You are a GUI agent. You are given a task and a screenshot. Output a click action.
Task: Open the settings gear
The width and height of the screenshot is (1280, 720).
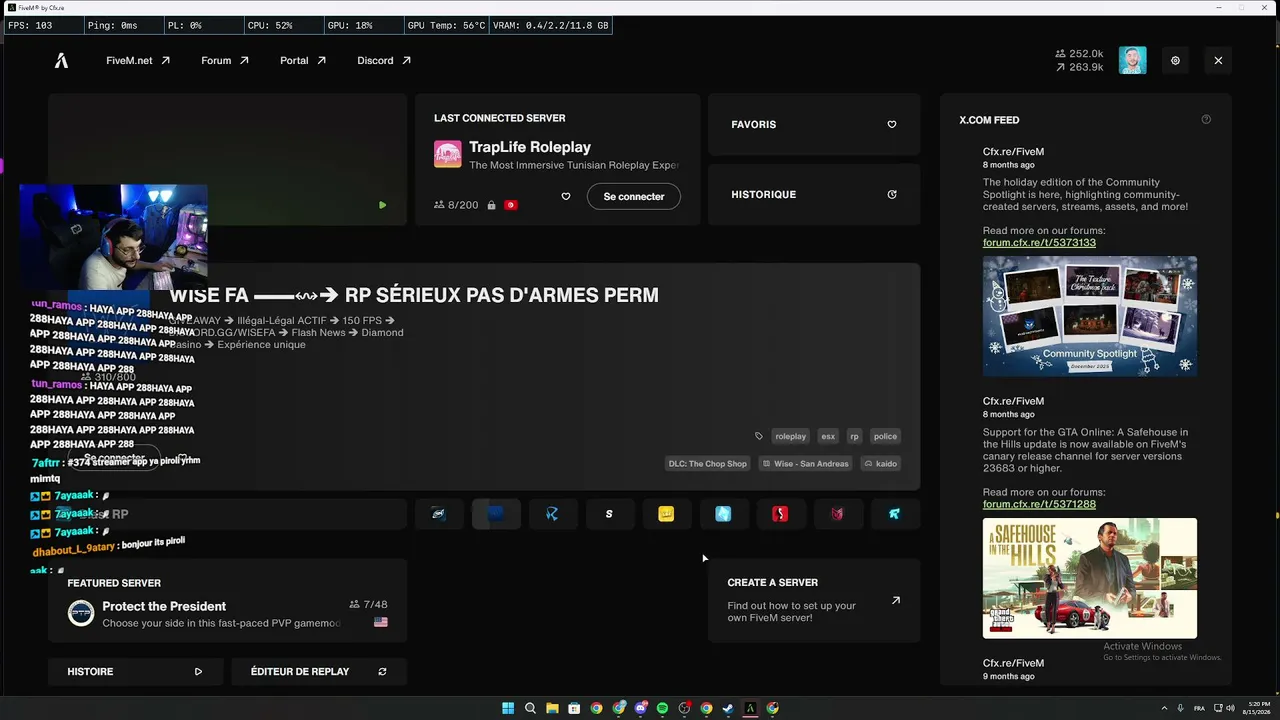click(1175, 61)
